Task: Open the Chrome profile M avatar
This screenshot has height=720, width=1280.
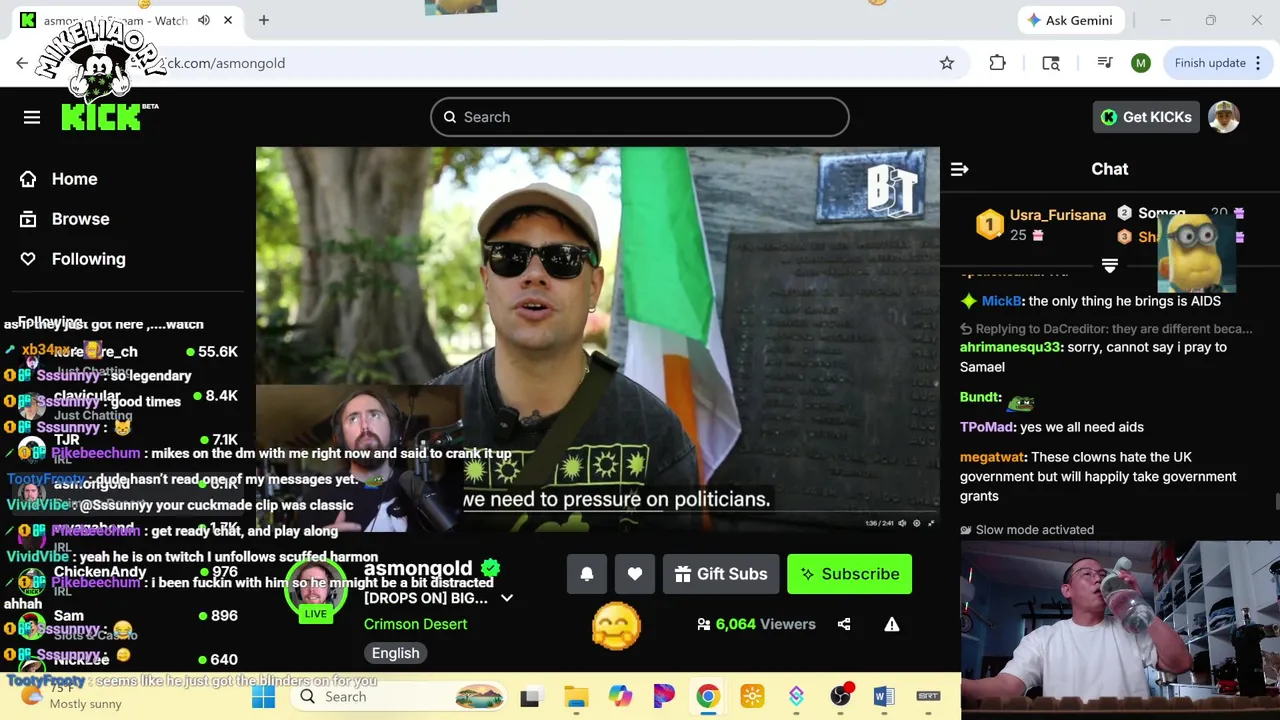Action: [x=1141, y=63]
